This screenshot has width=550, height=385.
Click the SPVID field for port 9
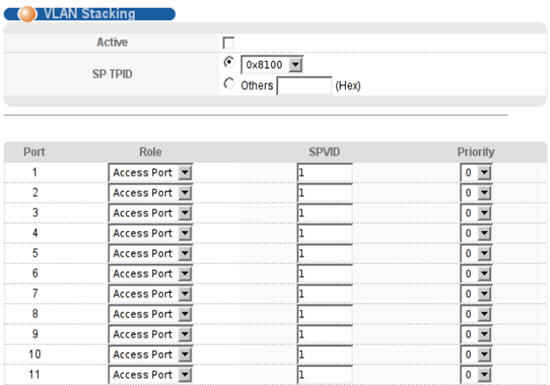point(324,335)
